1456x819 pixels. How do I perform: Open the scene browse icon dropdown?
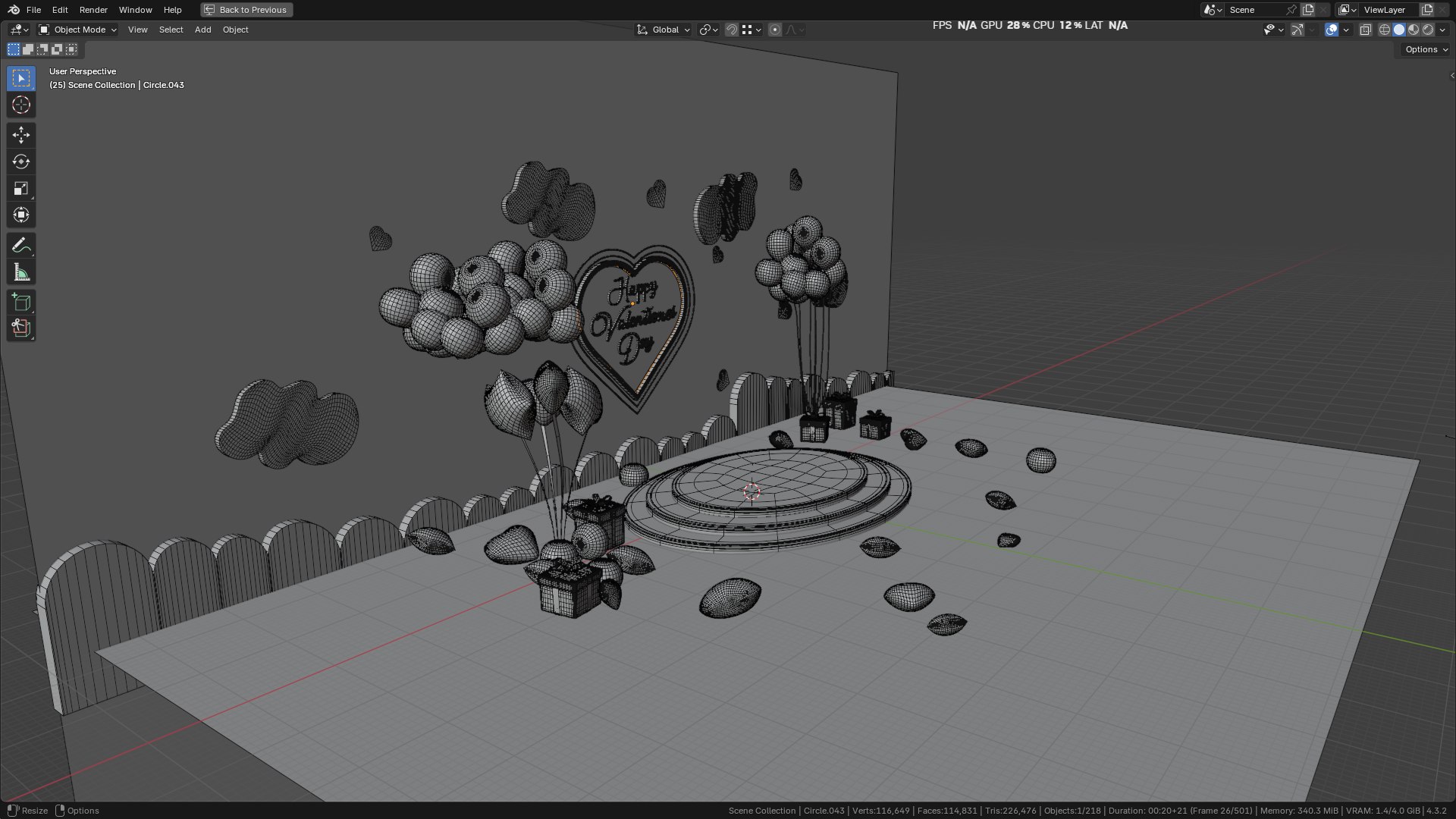click(x=1213, y=10)
